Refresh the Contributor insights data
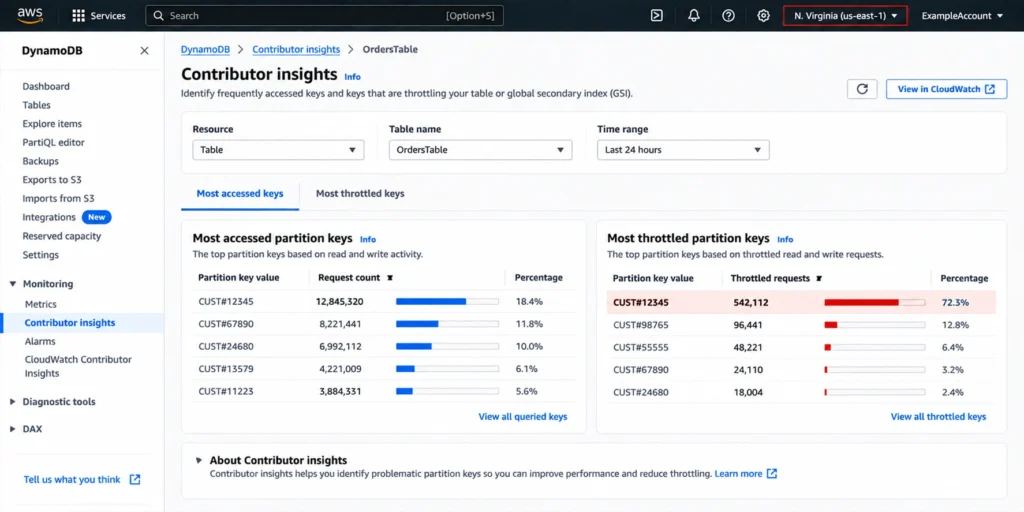The width and height of the screenshot is (1024, 512). coord(862,89)
